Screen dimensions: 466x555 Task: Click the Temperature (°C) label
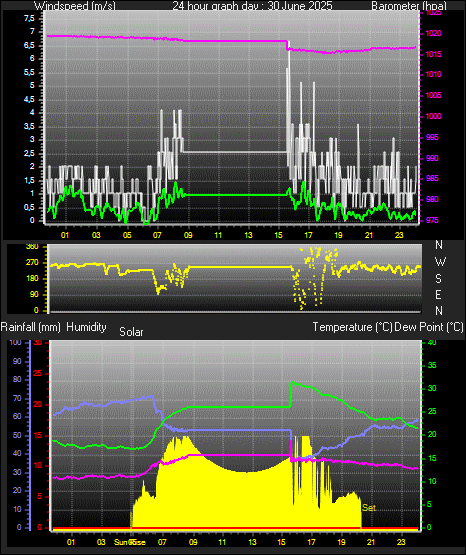pos(352,327)
